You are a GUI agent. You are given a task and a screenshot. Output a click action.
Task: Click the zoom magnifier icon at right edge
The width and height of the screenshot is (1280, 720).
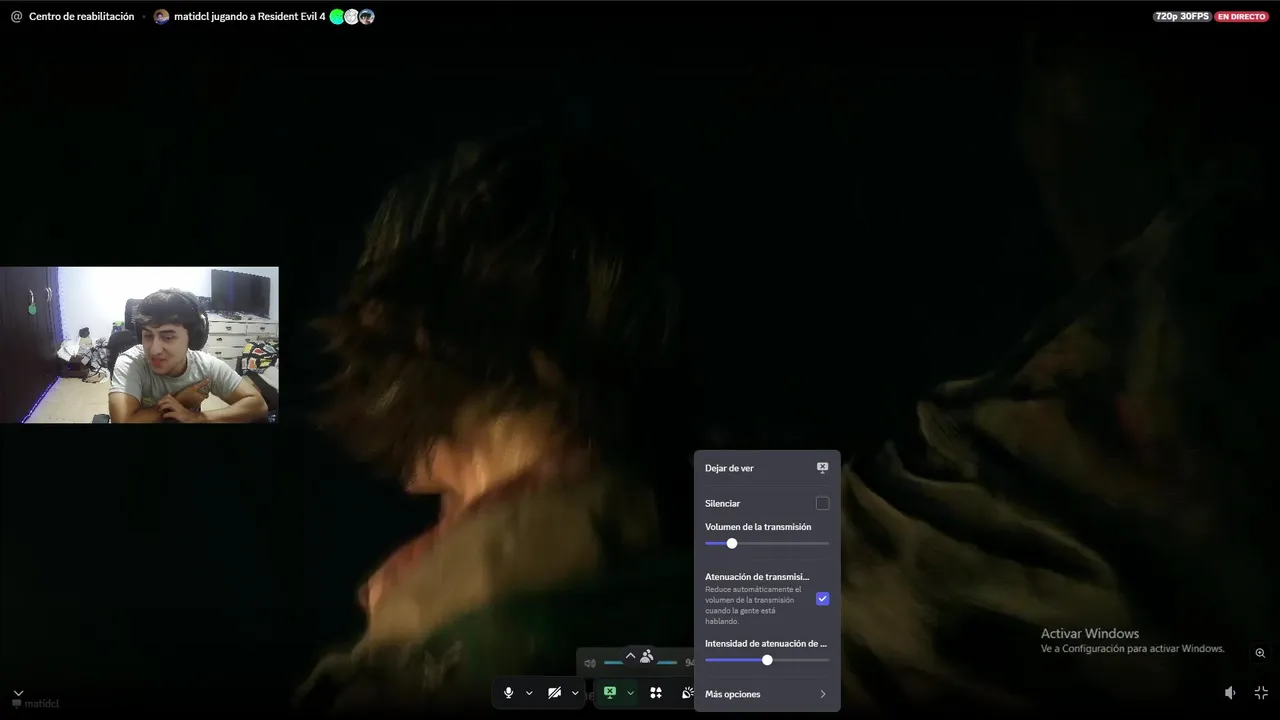tap(1260, 653)
